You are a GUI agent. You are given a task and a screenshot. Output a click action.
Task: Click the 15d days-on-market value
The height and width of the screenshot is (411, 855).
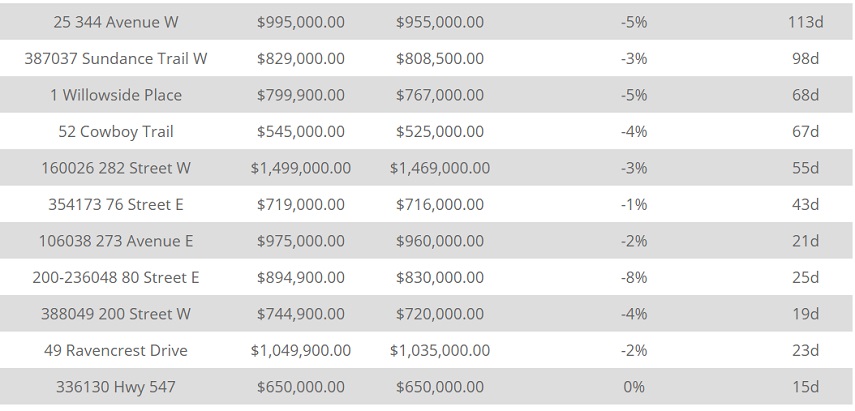click(x=805, y=387)
